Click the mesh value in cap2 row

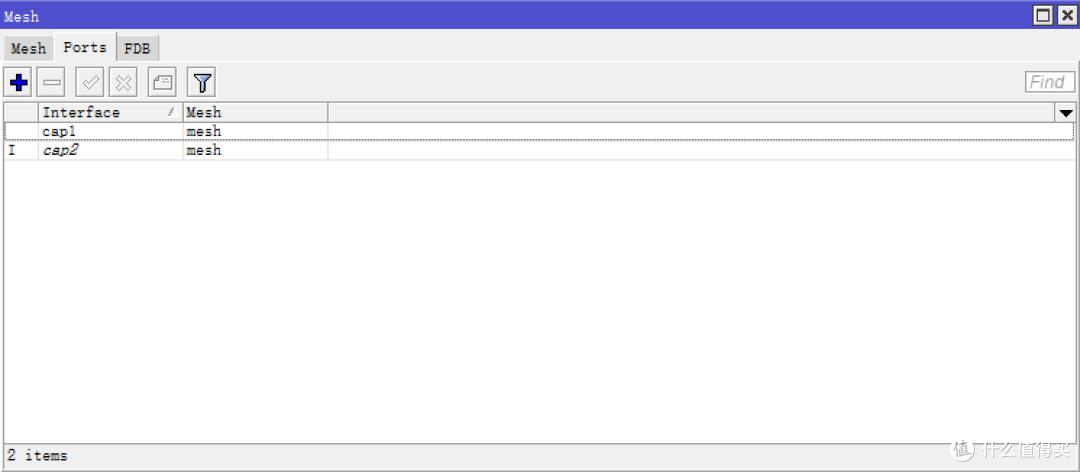pos(203,150)
